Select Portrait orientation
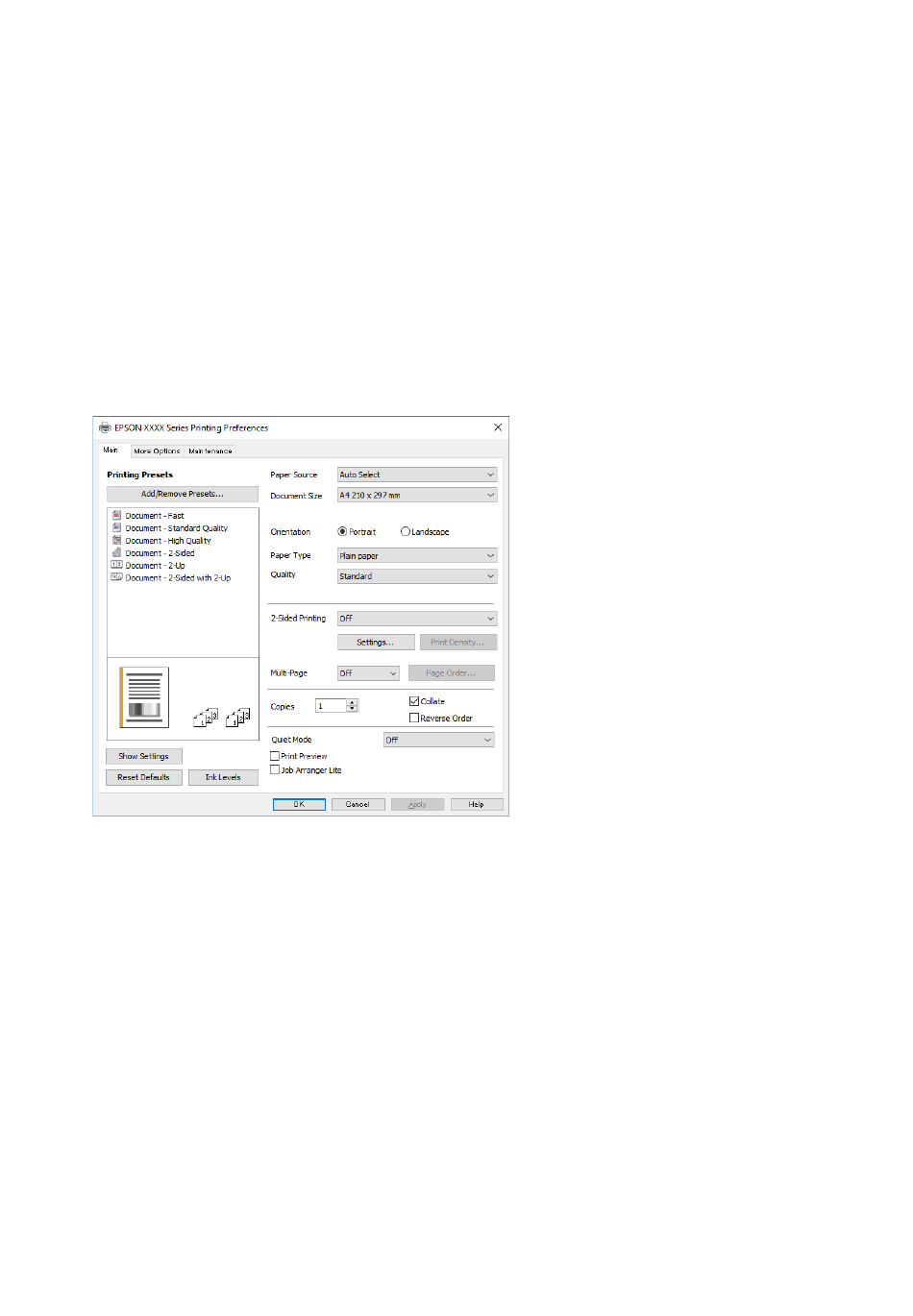This screenshot has height=1316, width=913. click(x=342, y=531)
